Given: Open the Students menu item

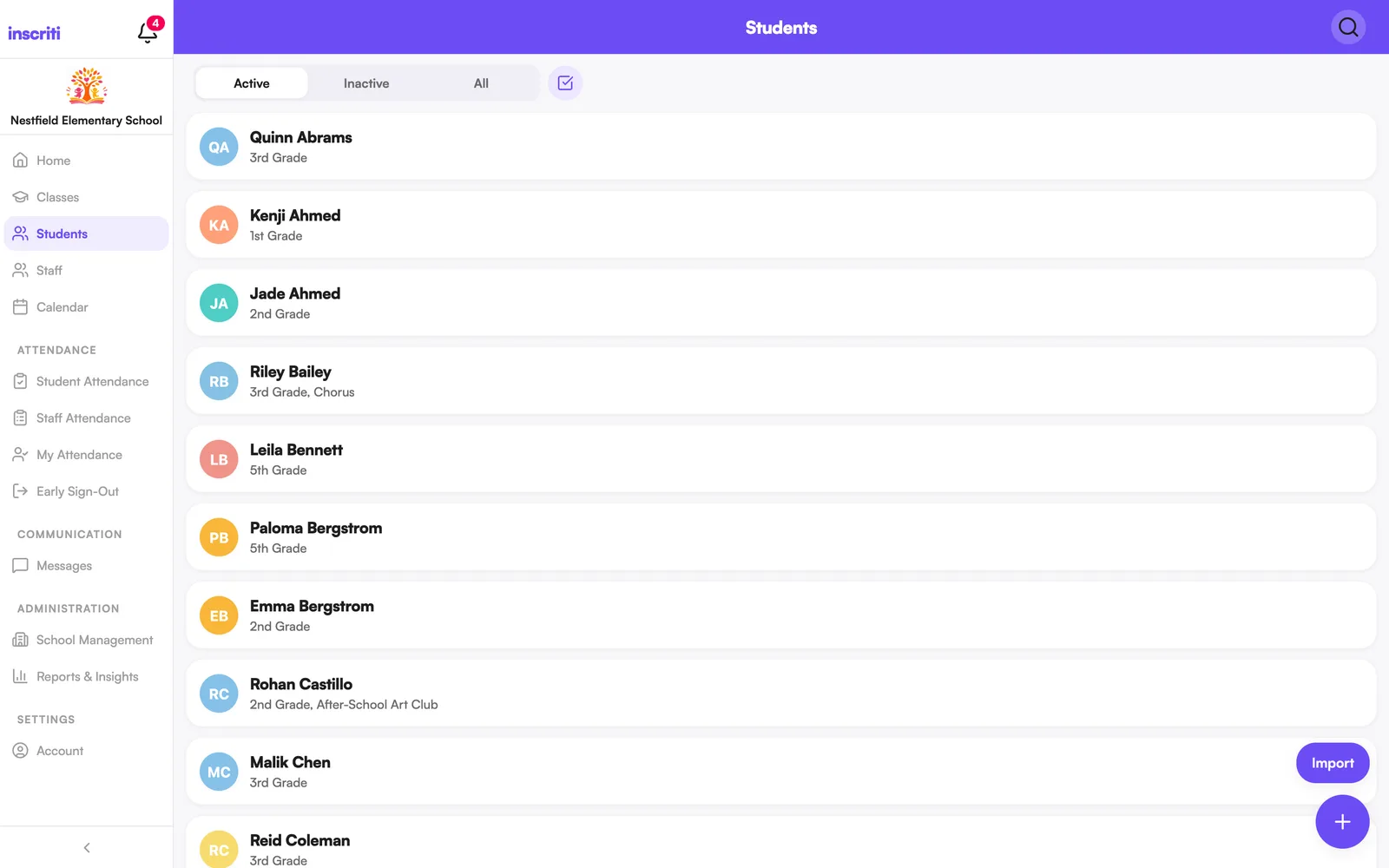Looking at the screenshot, I should click(87, 233).
